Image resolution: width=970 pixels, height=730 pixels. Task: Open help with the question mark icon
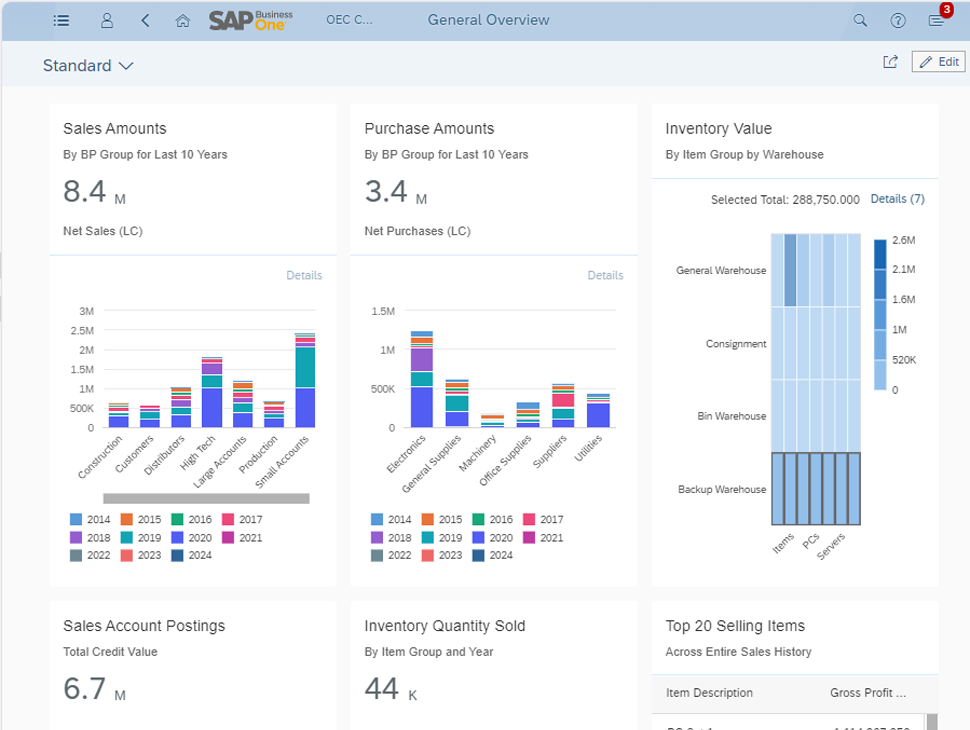[897, 20]
